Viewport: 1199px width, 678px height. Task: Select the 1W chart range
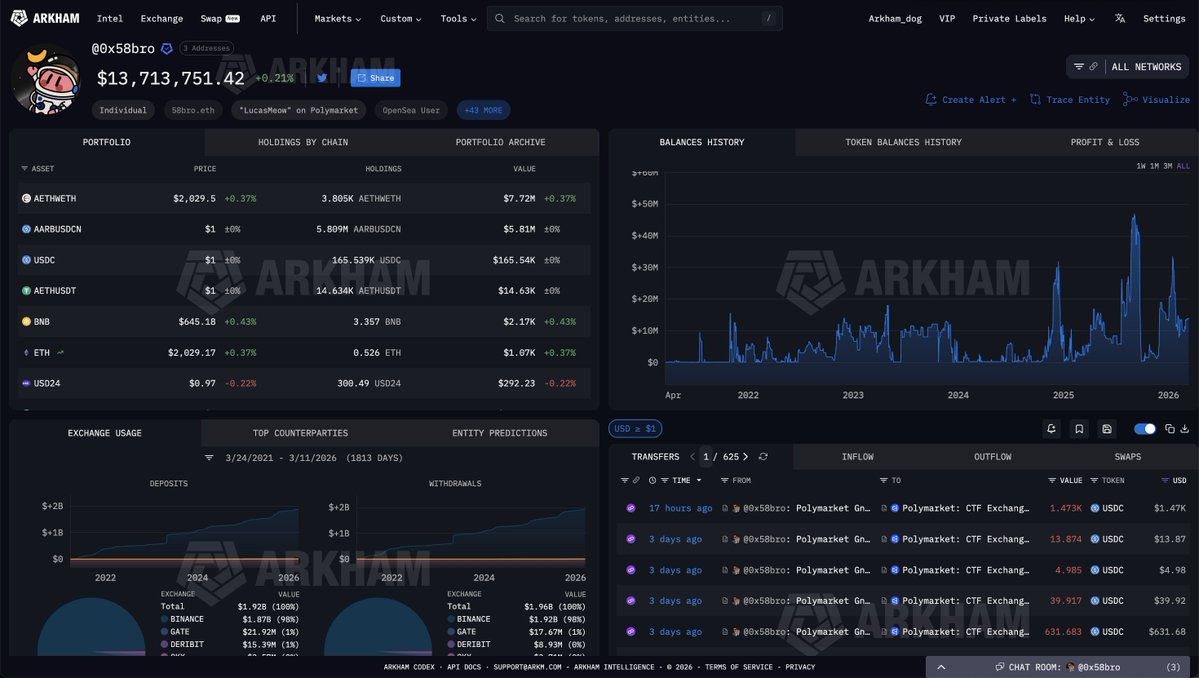point(1141,166)
